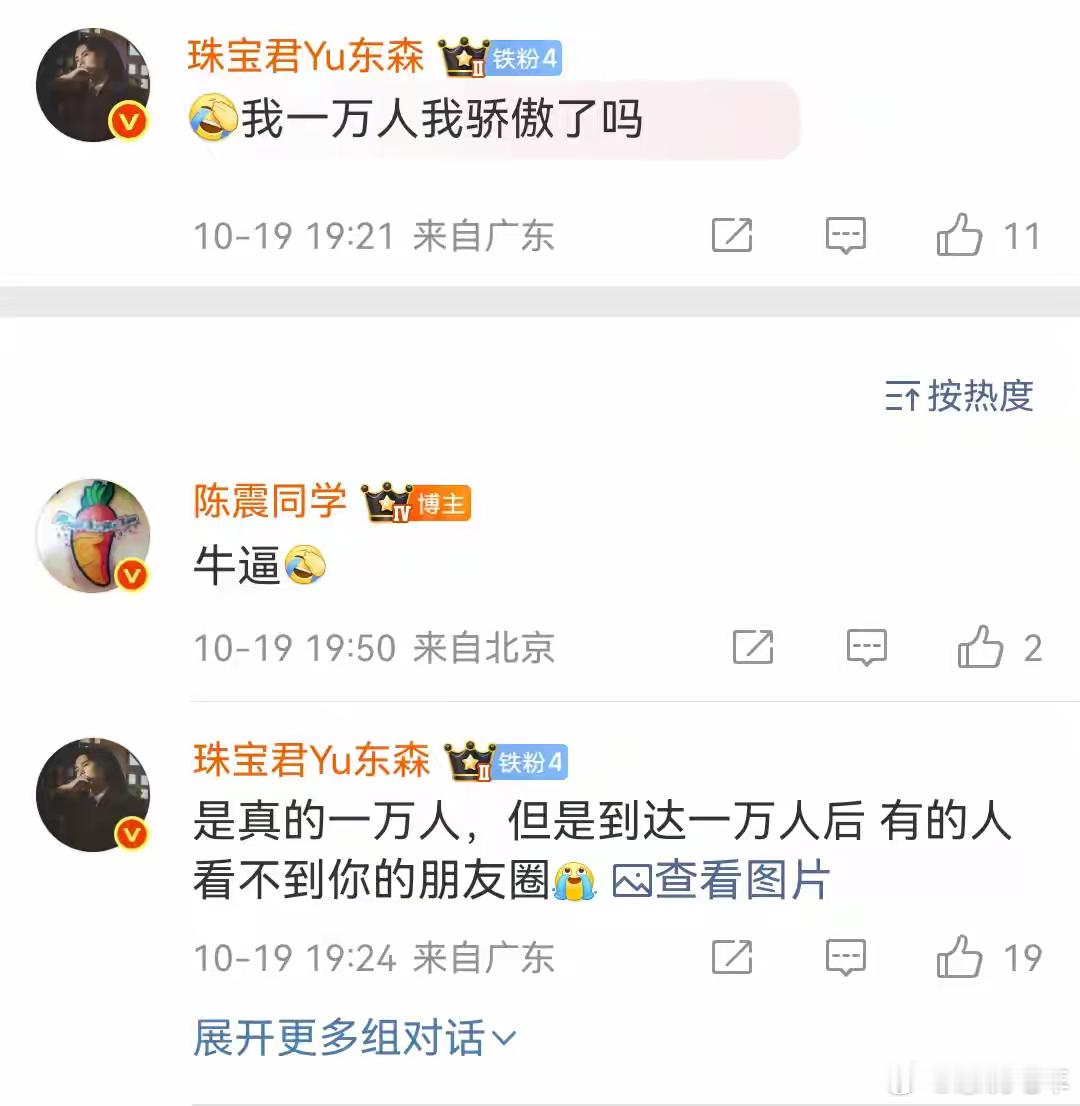Tap the crown badge beside 陈震同学
Viewport: 1080px width, 1106px height.
[387, 502]
